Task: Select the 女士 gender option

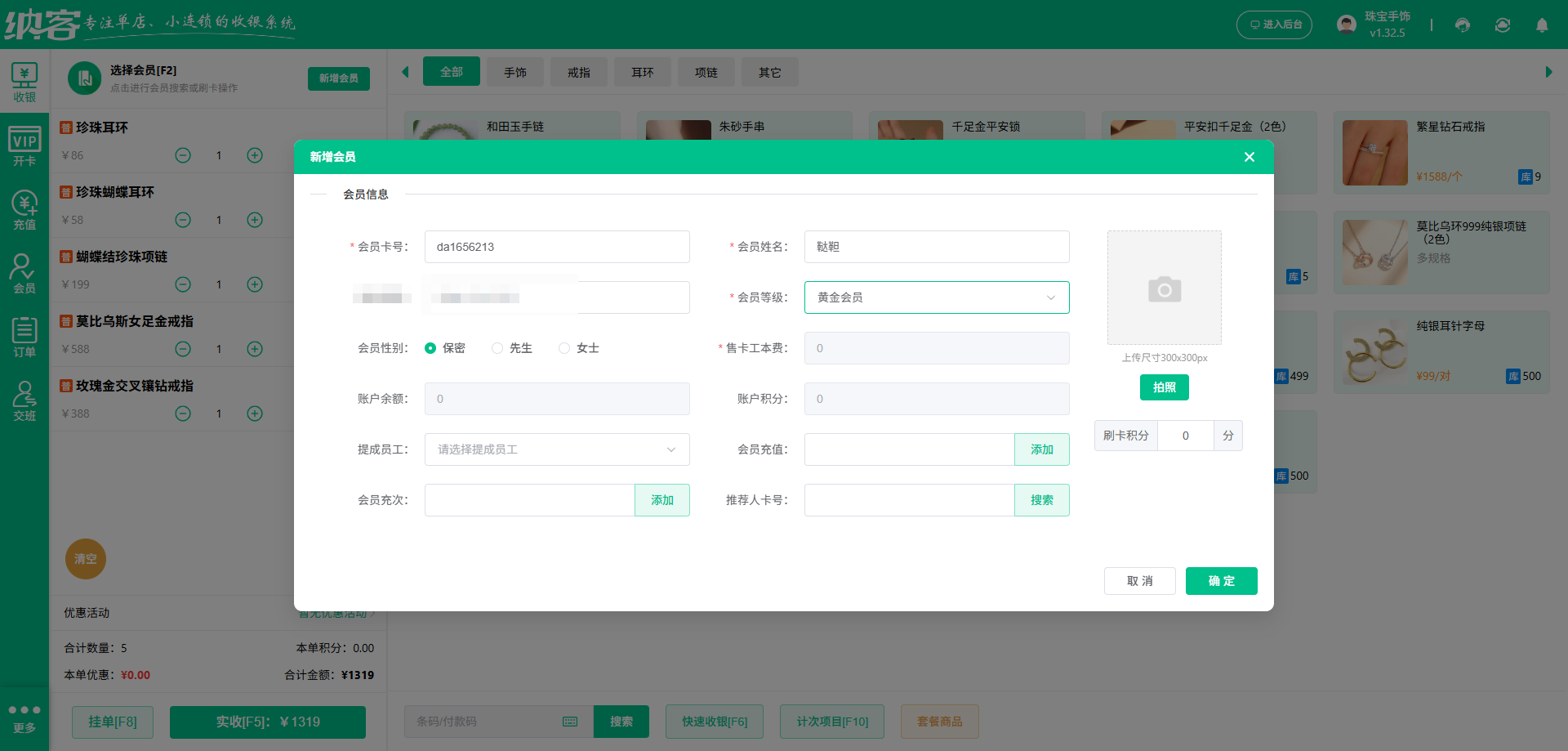Action: (563, 348)
